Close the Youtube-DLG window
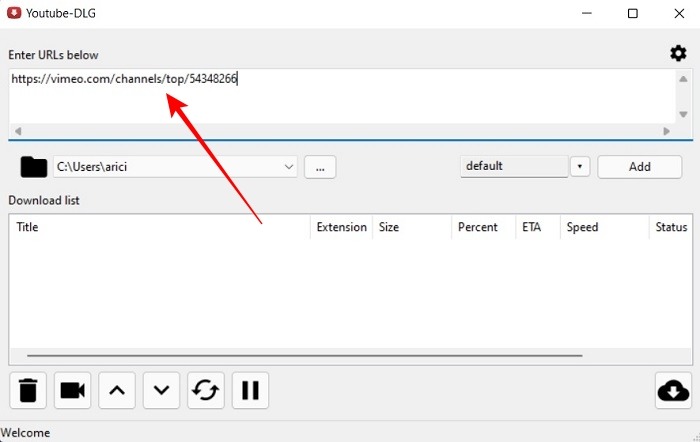Viewport: 700px width, 442px height. 679,13
